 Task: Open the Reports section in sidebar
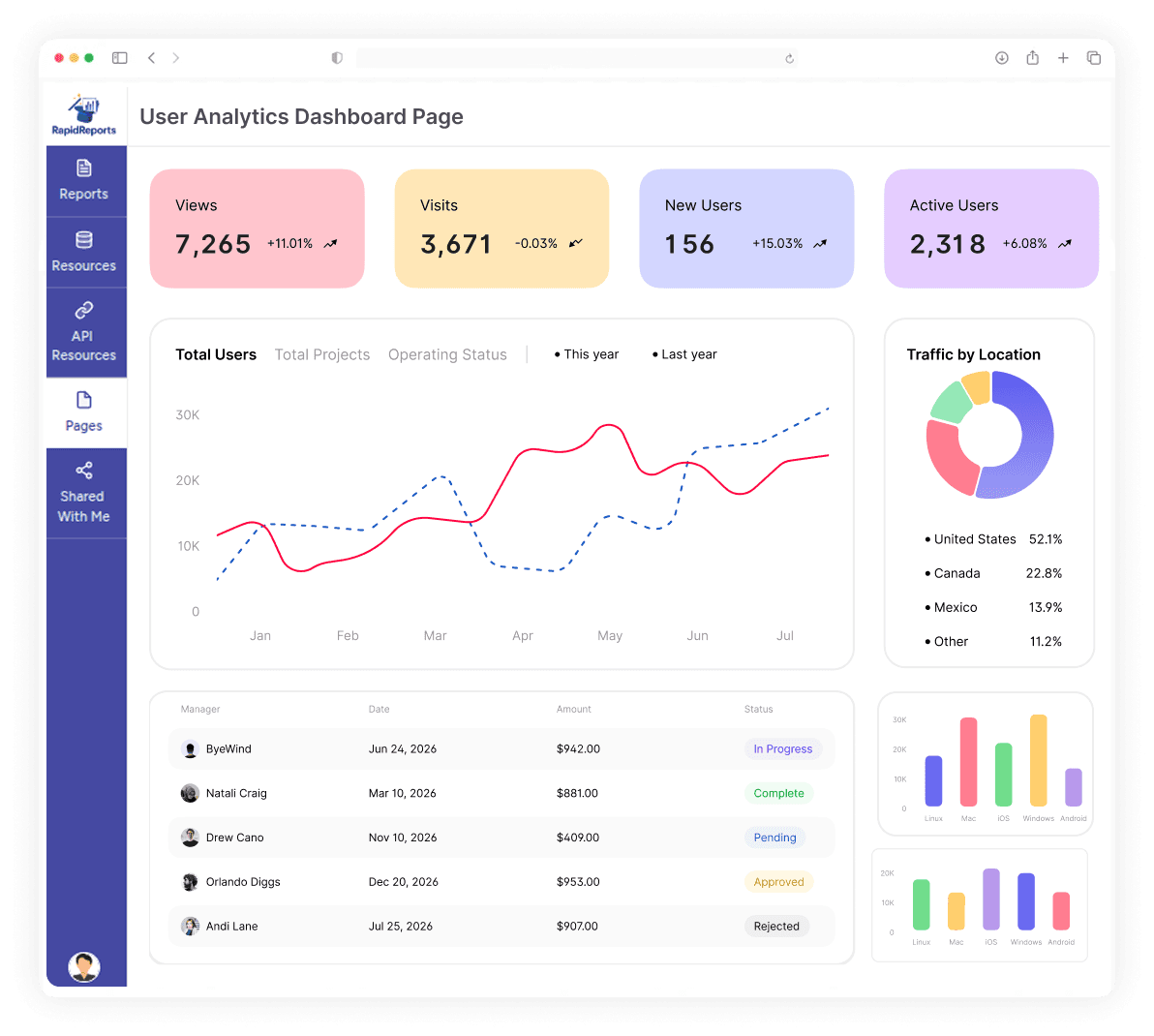click(86, 181)
